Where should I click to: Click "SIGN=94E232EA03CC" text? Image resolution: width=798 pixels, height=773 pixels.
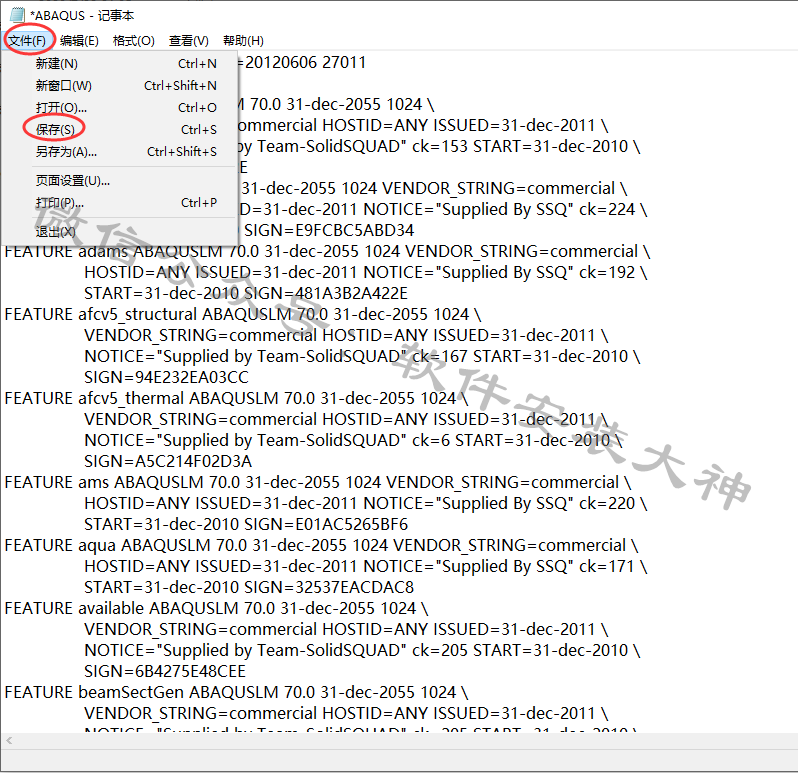(166, 378)
